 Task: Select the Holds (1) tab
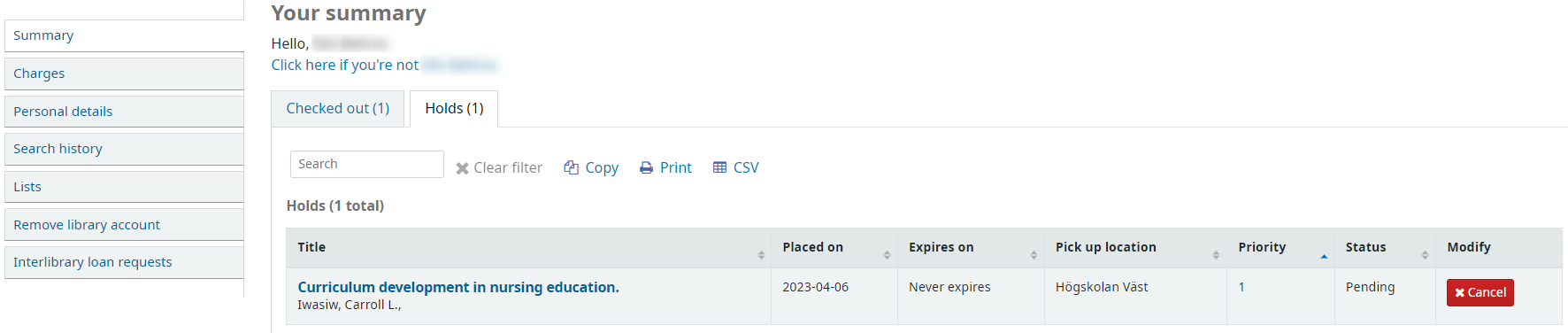point(454,108)
